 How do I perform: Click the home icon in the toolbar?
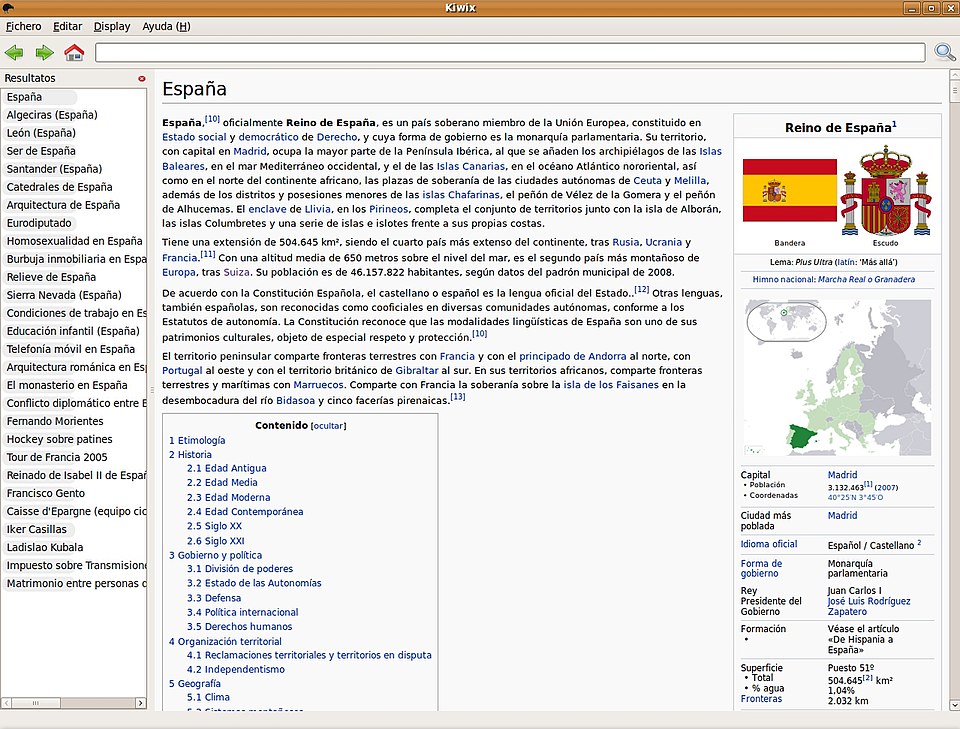(x=73, y=52)
